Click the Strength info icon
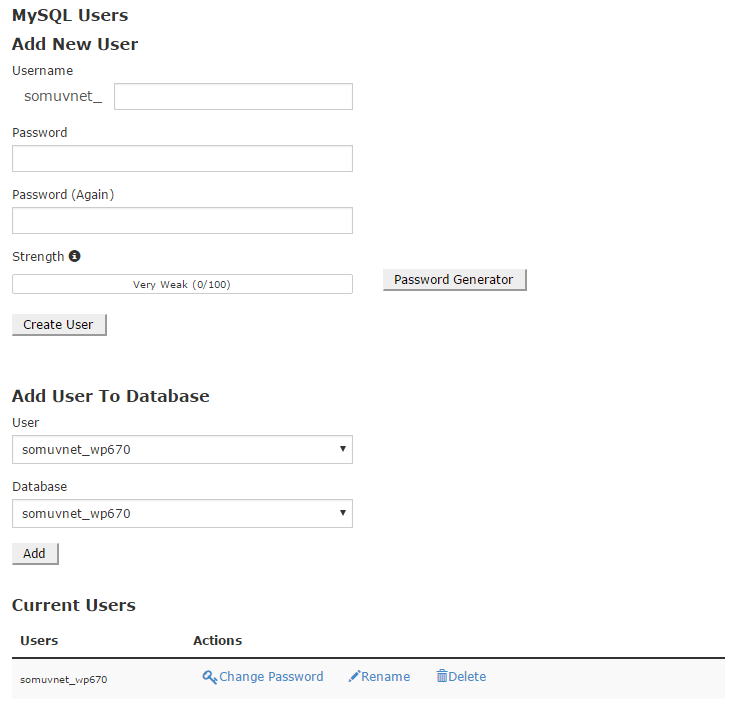The image size is (736, 714). click(x=75, y=256)
